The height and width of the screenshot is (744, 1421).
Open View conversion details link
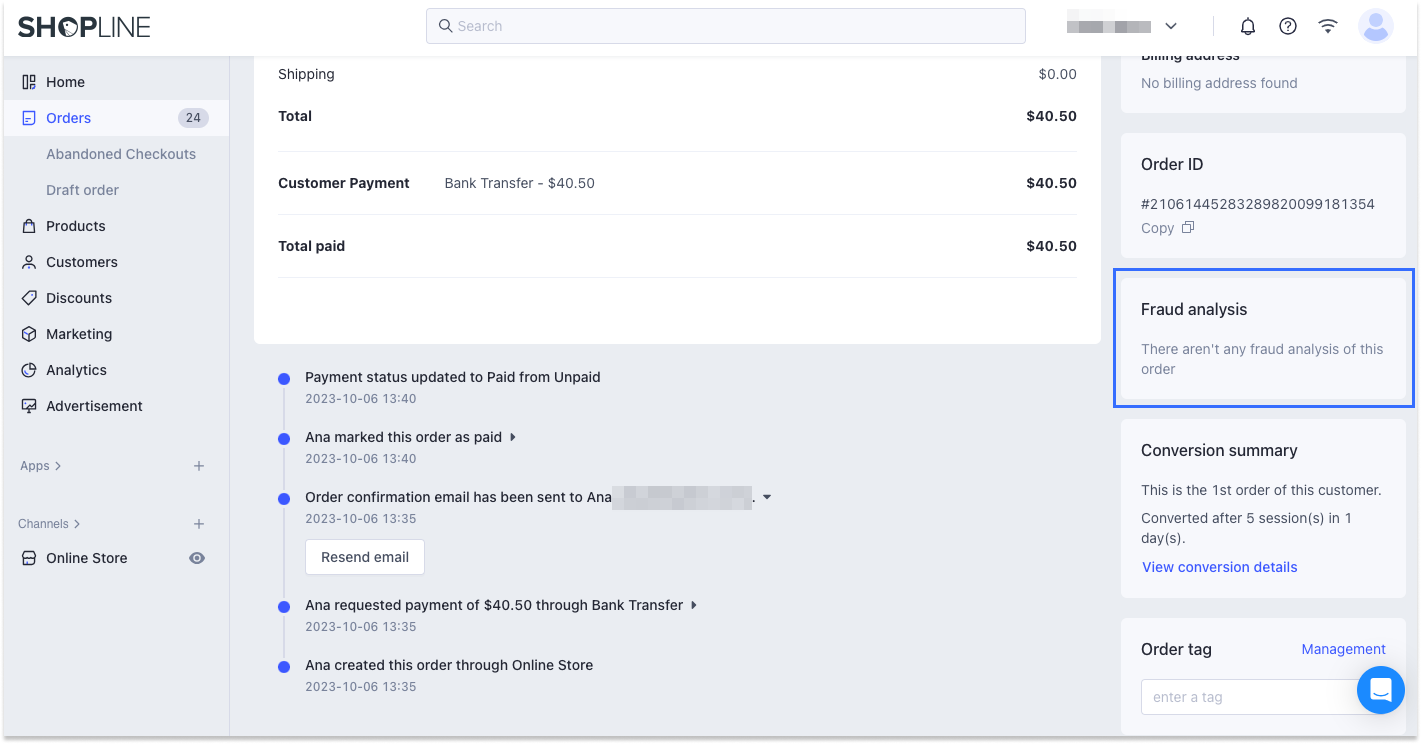1219,567
